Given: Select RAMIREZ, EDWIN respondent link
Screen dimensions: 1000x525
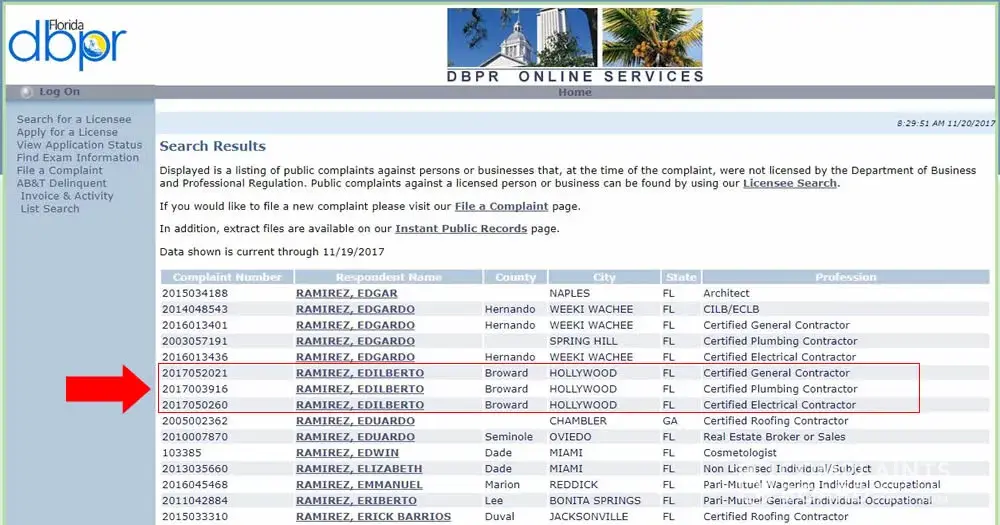Looking at the screenshot, I should [347, 453].
